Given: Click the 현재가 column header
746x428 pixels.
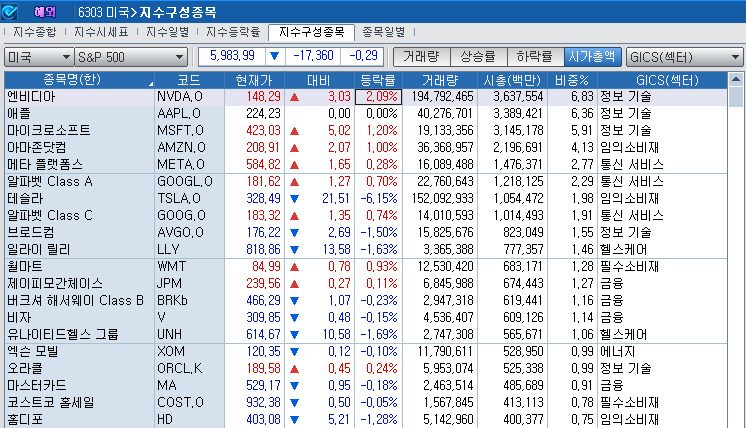Looking at the screenshot, I should click(254, 80).
